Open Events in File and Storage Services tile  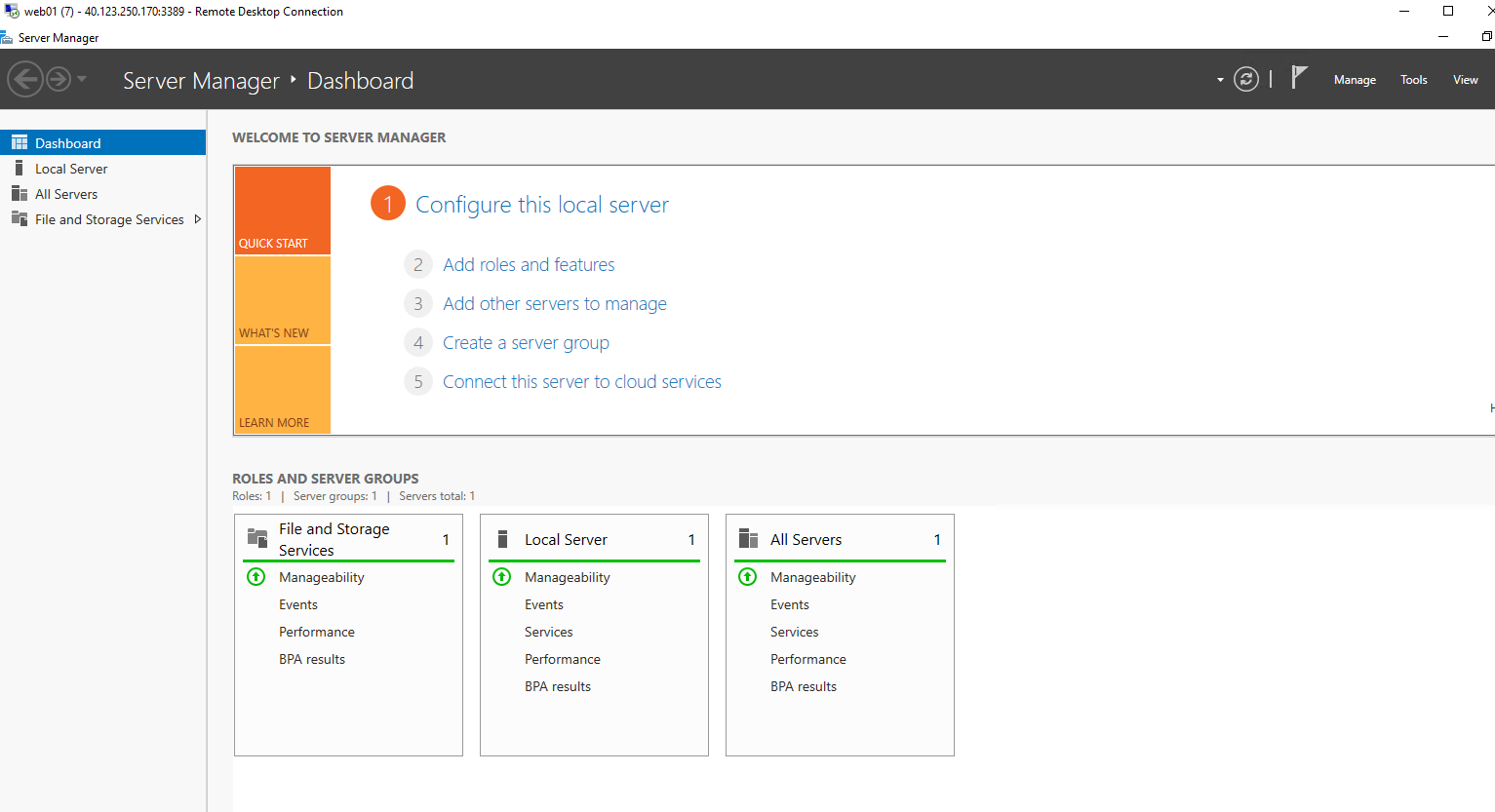click(298, 604)
